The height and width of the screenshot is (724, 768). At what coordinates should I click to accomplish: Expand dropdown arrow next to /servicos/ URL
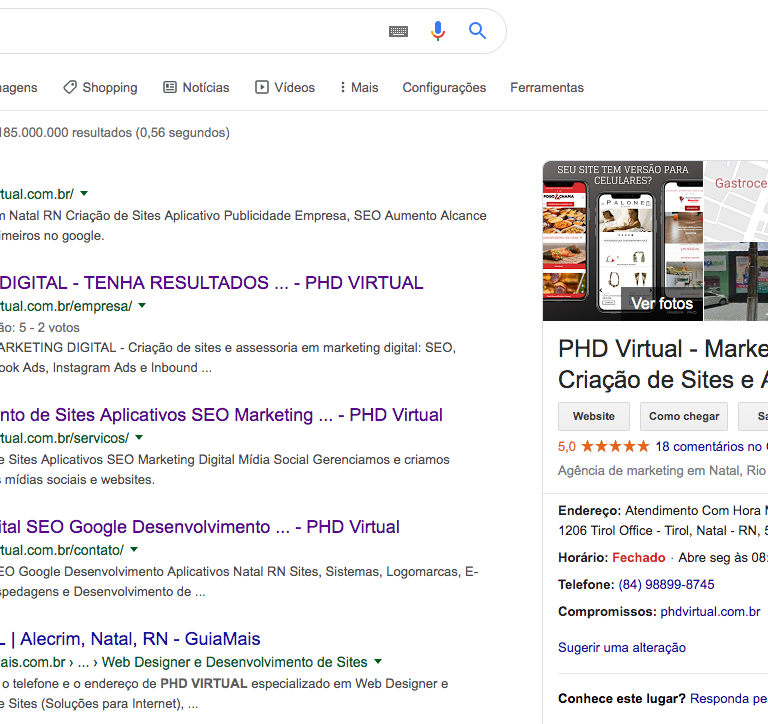(139, 437)
